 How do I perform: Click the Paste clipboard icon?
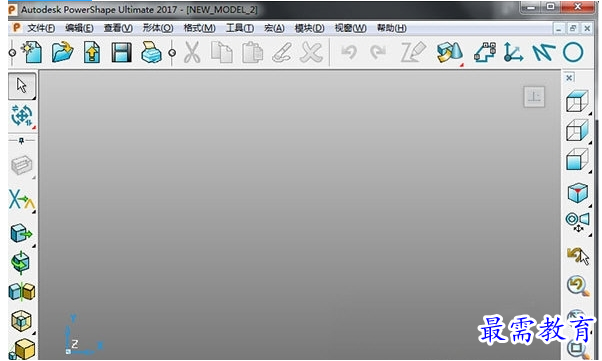[252, 52]
